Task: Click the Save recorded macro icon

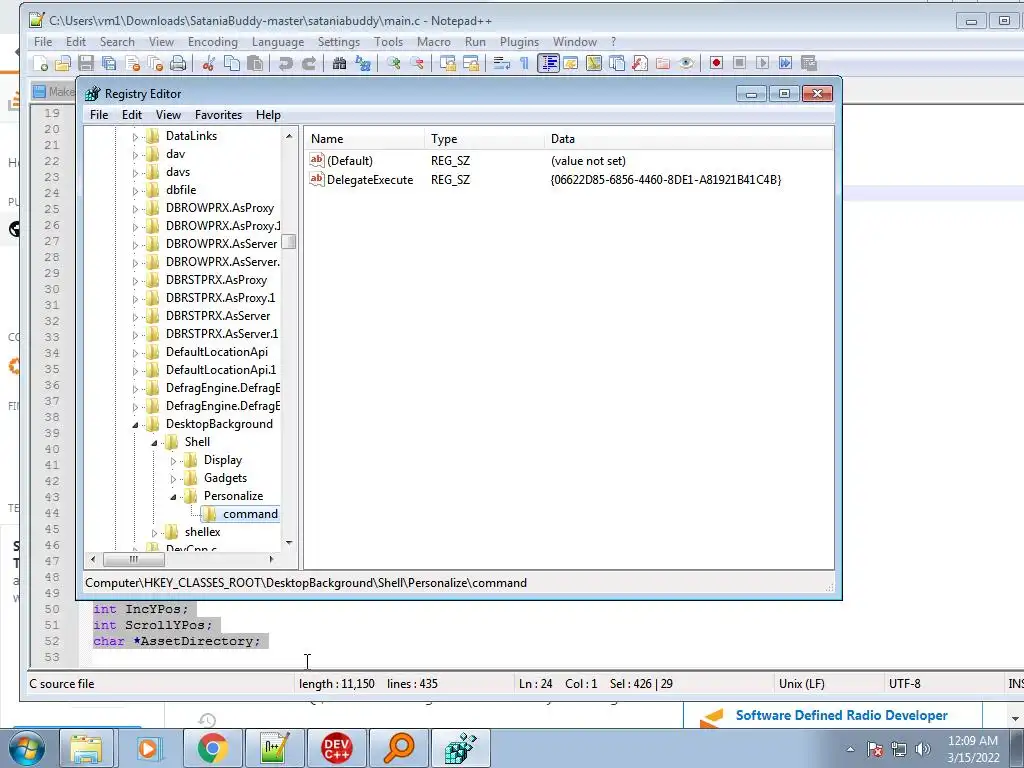Action: tap(808, 63)
